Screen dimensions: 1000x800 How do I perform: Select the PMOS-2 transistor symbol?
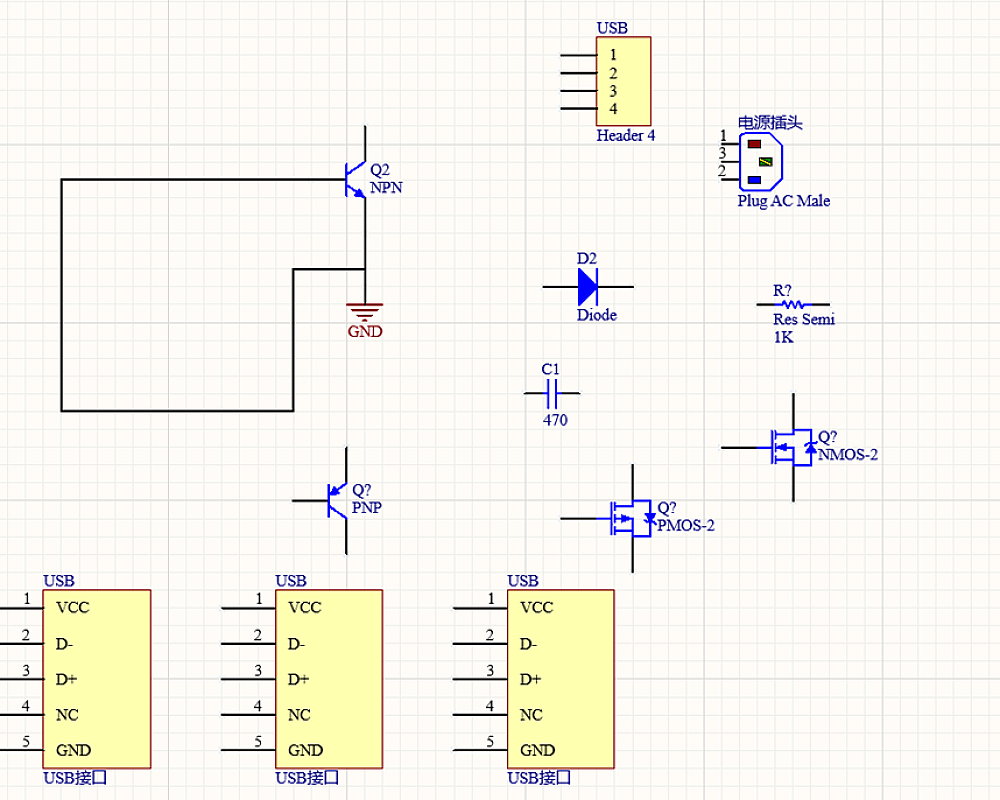[x=630, y=518]
